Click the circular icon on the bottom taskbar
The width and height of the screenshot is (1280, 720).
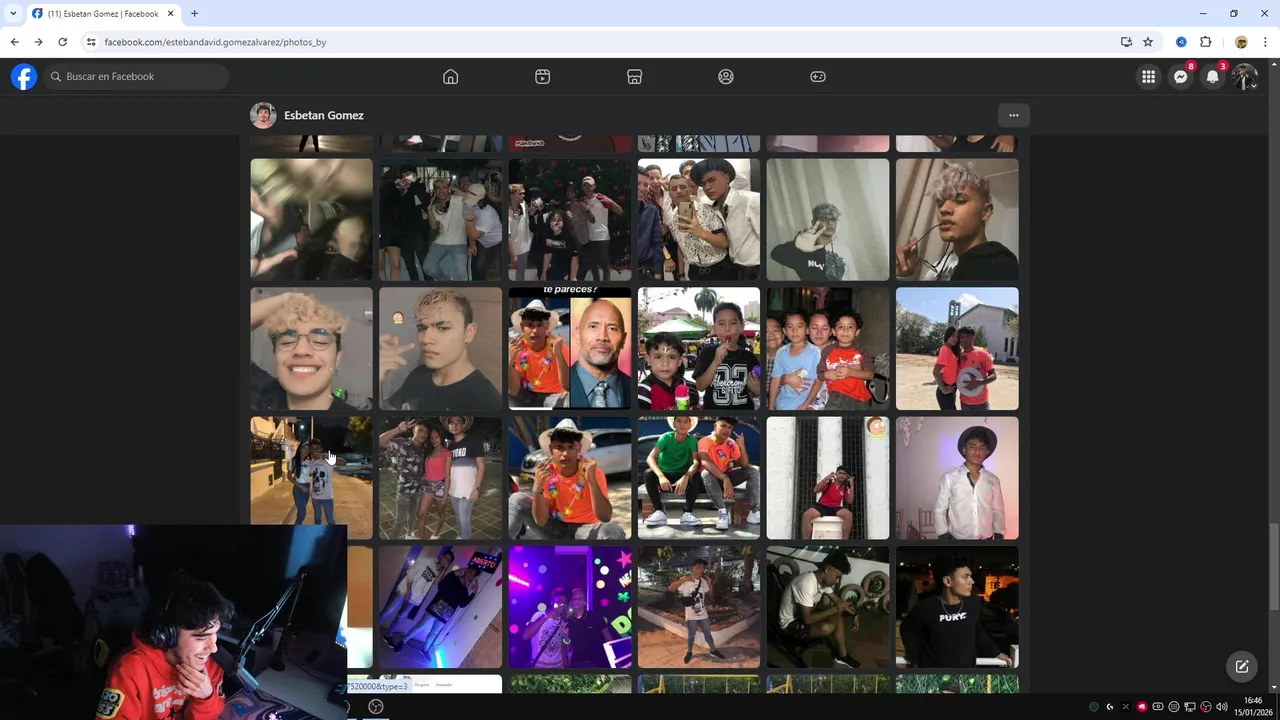point(376,706)
